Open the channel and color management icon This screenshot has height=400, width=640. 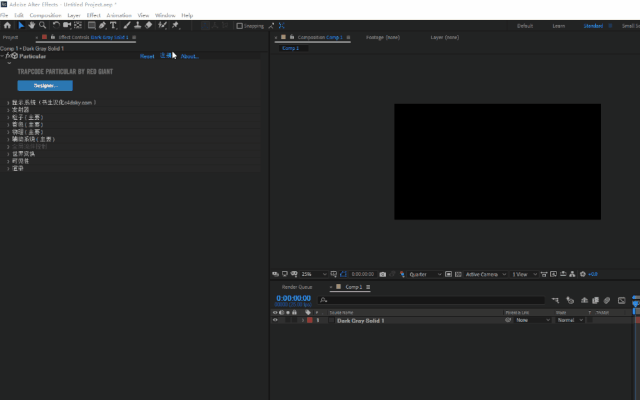coord(402,274)
